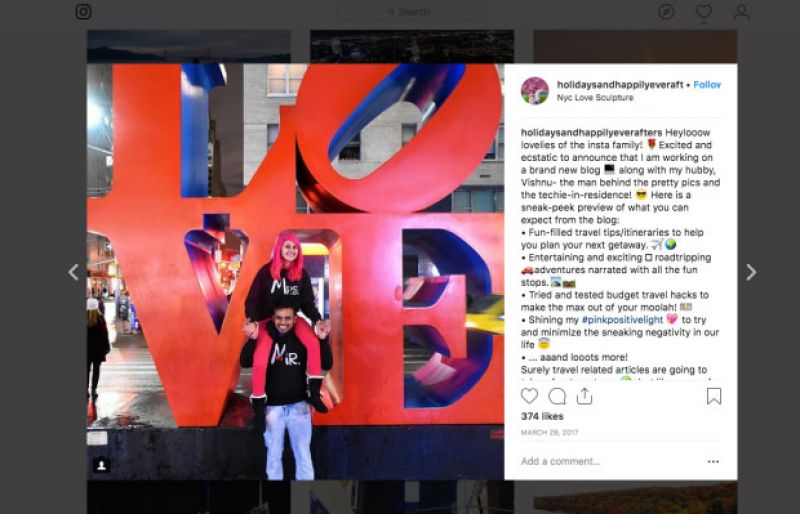The height and width of the screenshot is (514, 800).
Task: Go to next post arrow
Action: click(x=751, y=272)
